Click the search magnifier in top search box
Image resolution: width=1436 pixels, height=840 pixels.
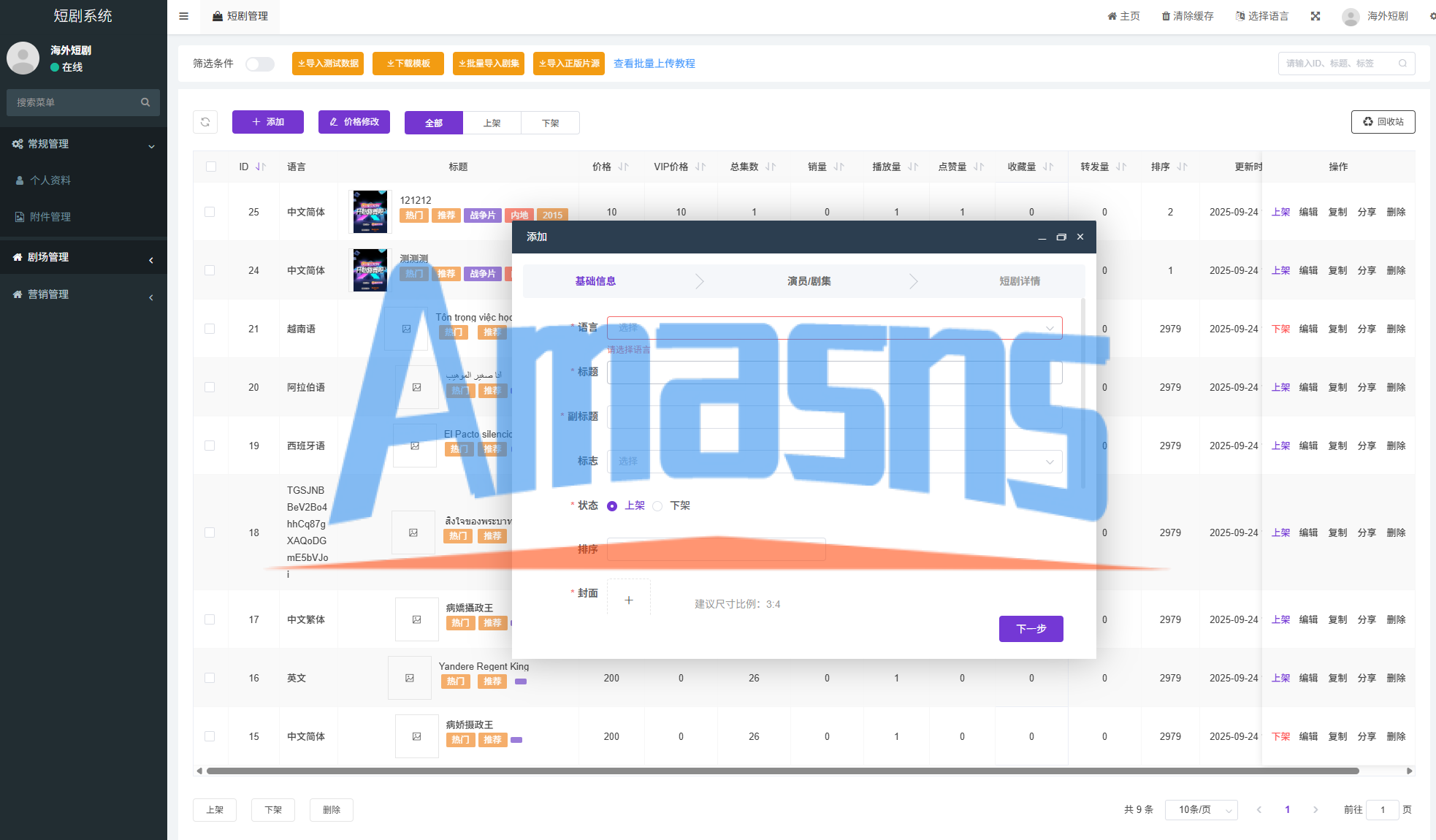click(x=1402, y=64)
